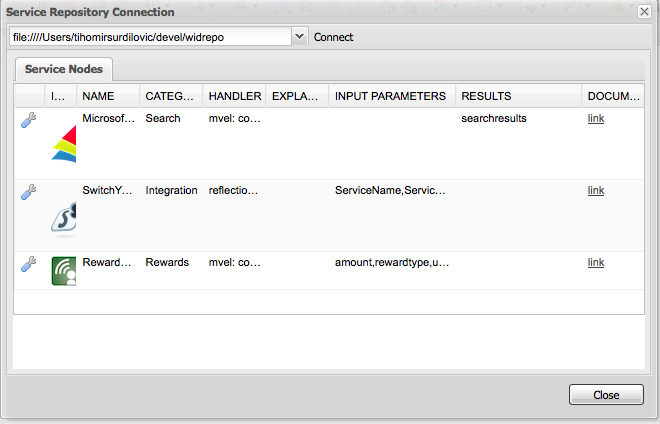Click wrench icon in Rewards service row

coord(29,263)
